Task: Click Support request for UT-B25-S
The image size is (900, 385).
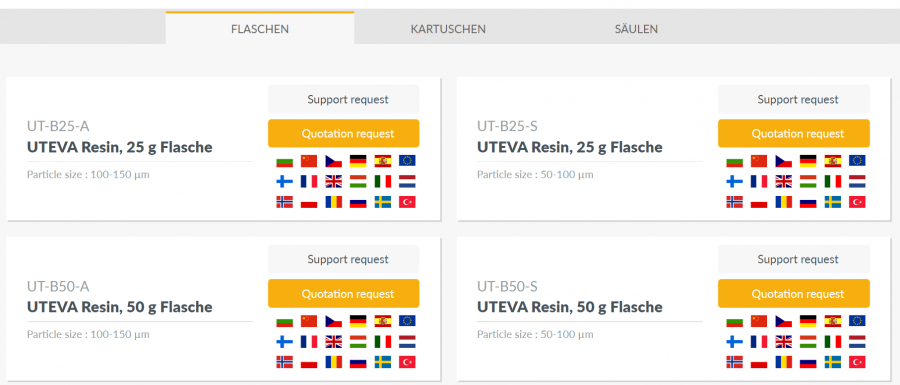Action: coord(794,99)
